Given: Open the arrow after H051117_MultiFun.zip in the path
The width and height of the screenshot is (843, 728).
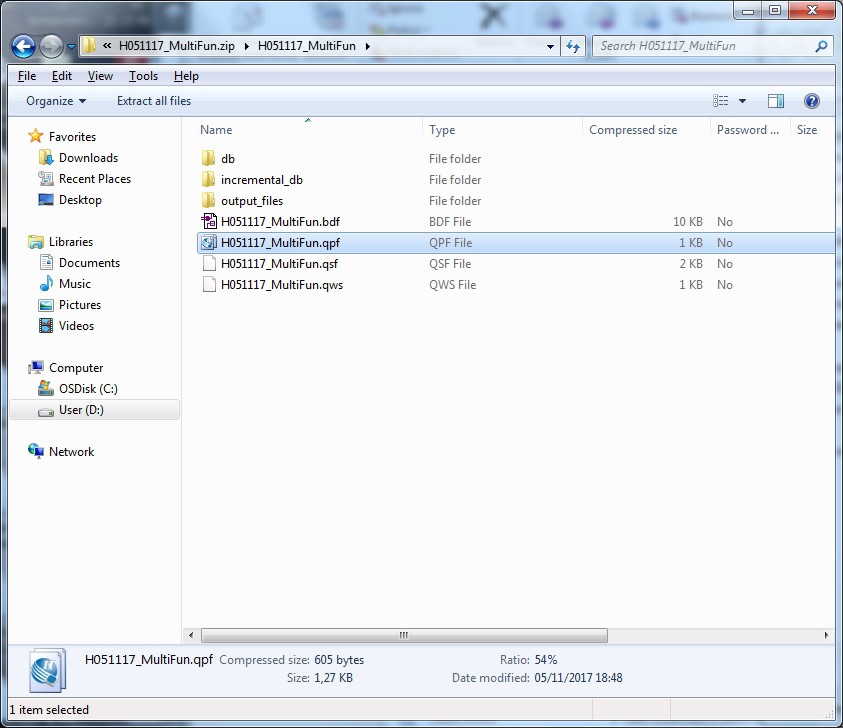Looking at the screenshot, I should pos(246,46).
